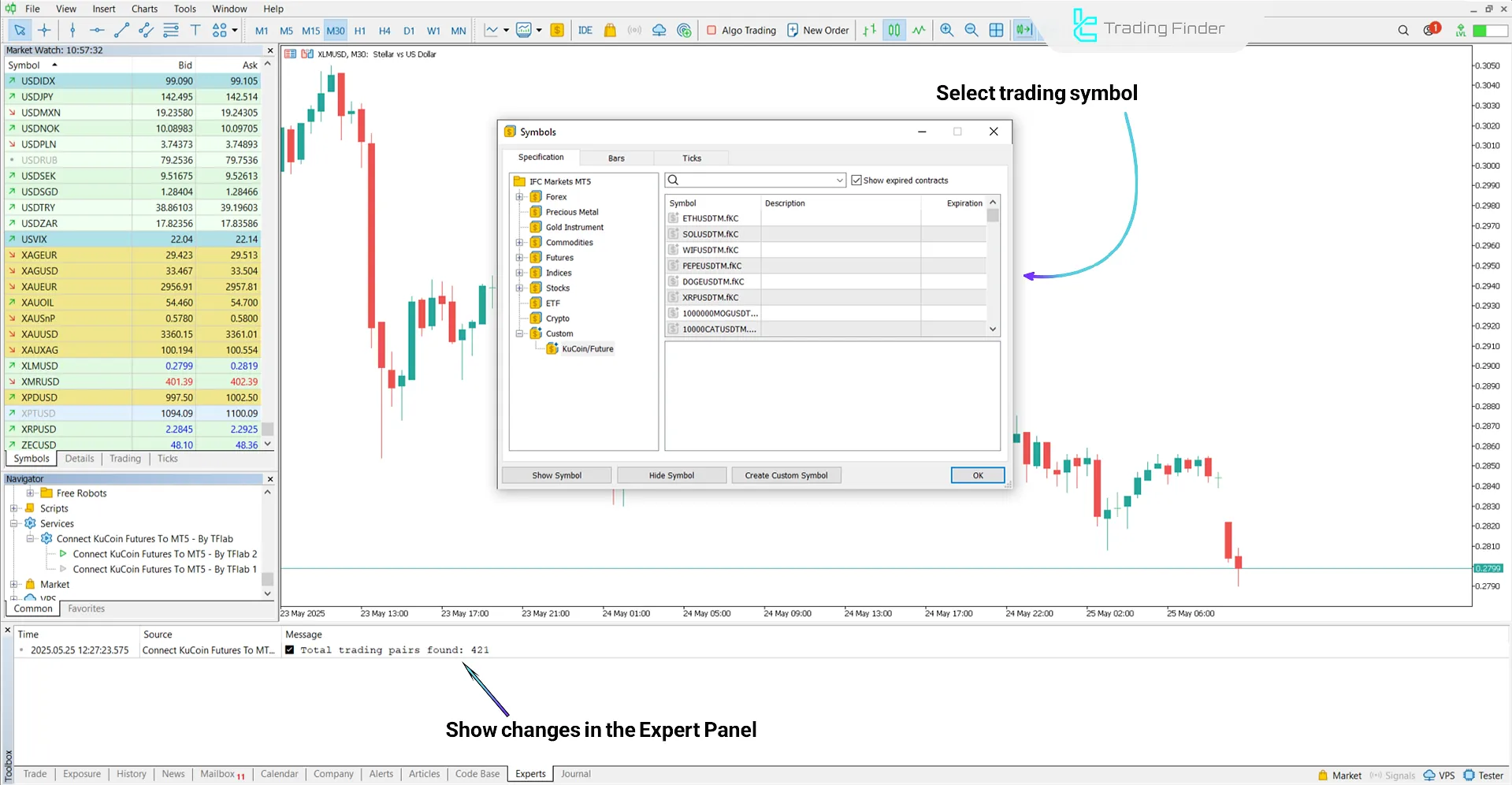Open MetaEditor using the IDE icon
This screenshot has height=785, width=1512.
(x=585, y=30)
